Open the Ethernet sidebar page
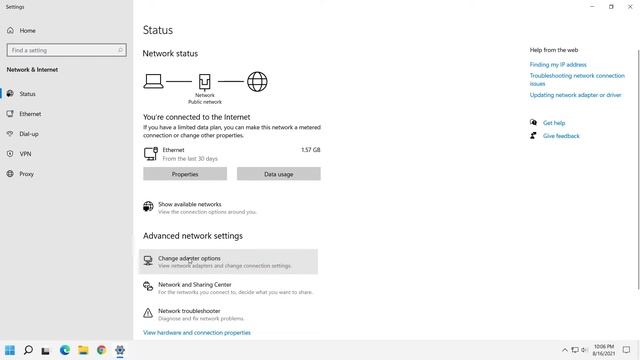Image resolution: width=640 pixels, height=360 pixels. coord(30,114)
